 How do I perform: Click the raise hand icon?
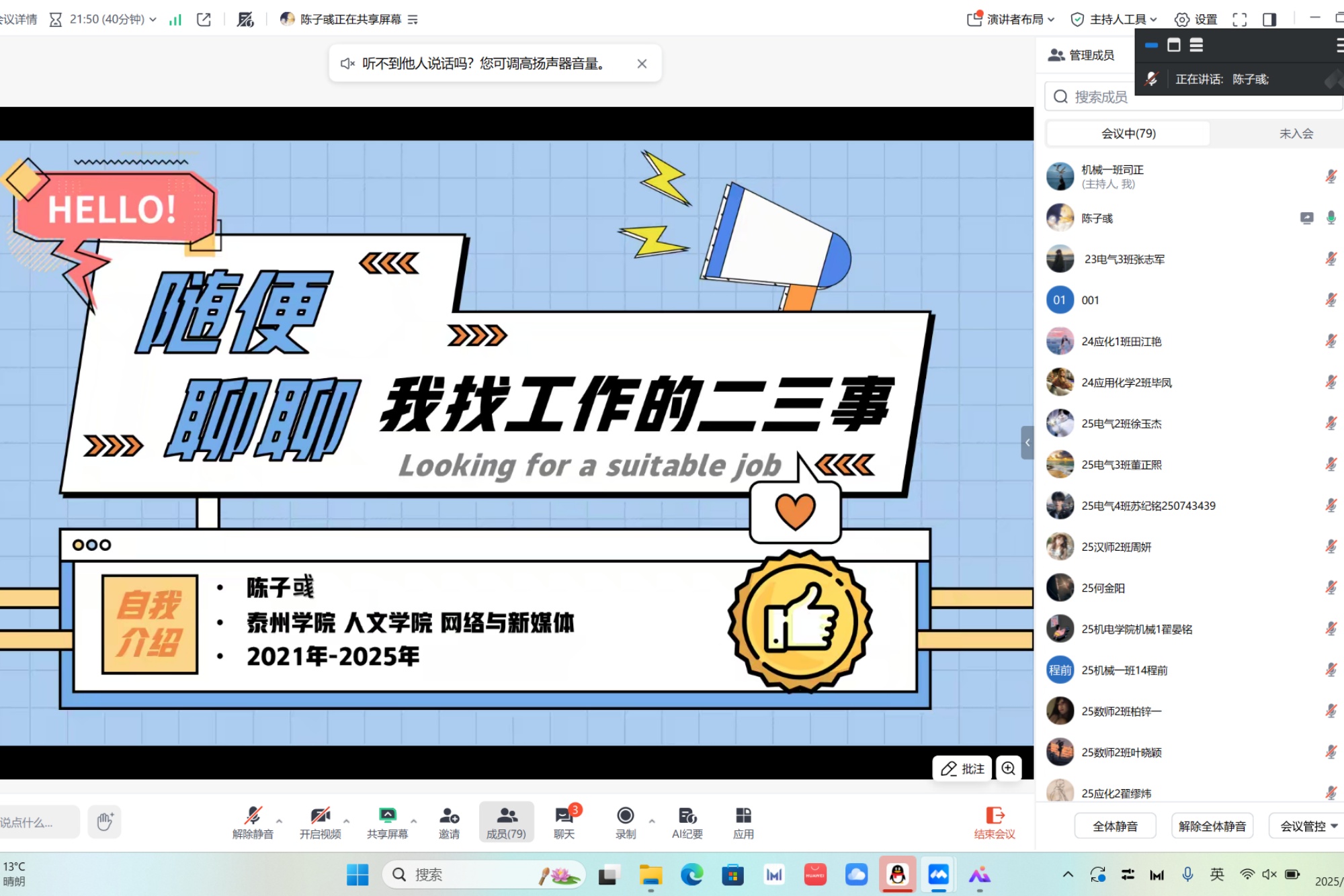point(104,821)
